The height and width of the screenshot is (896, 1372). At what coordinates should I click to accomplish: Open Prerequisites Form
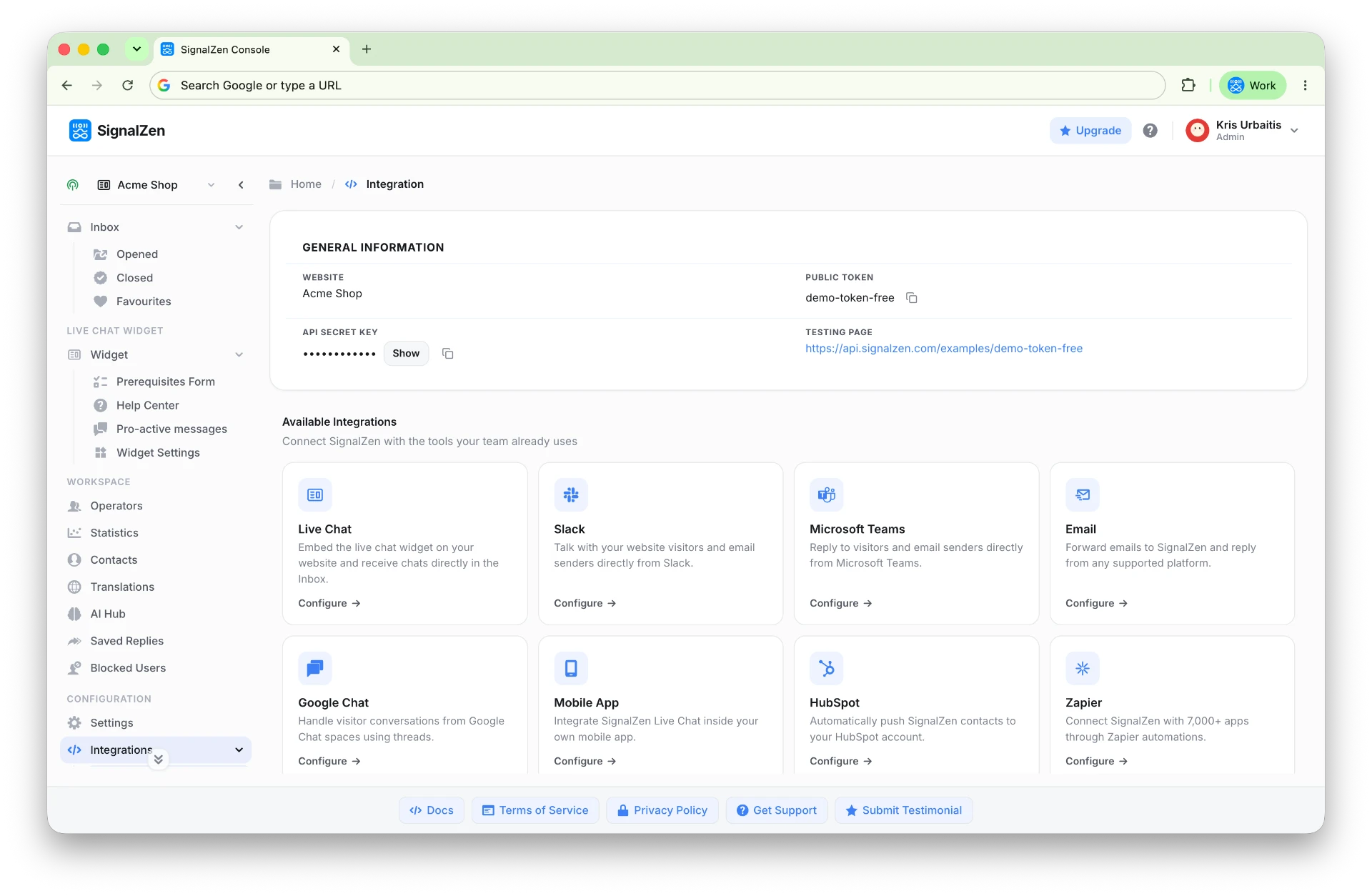(165, 382)
